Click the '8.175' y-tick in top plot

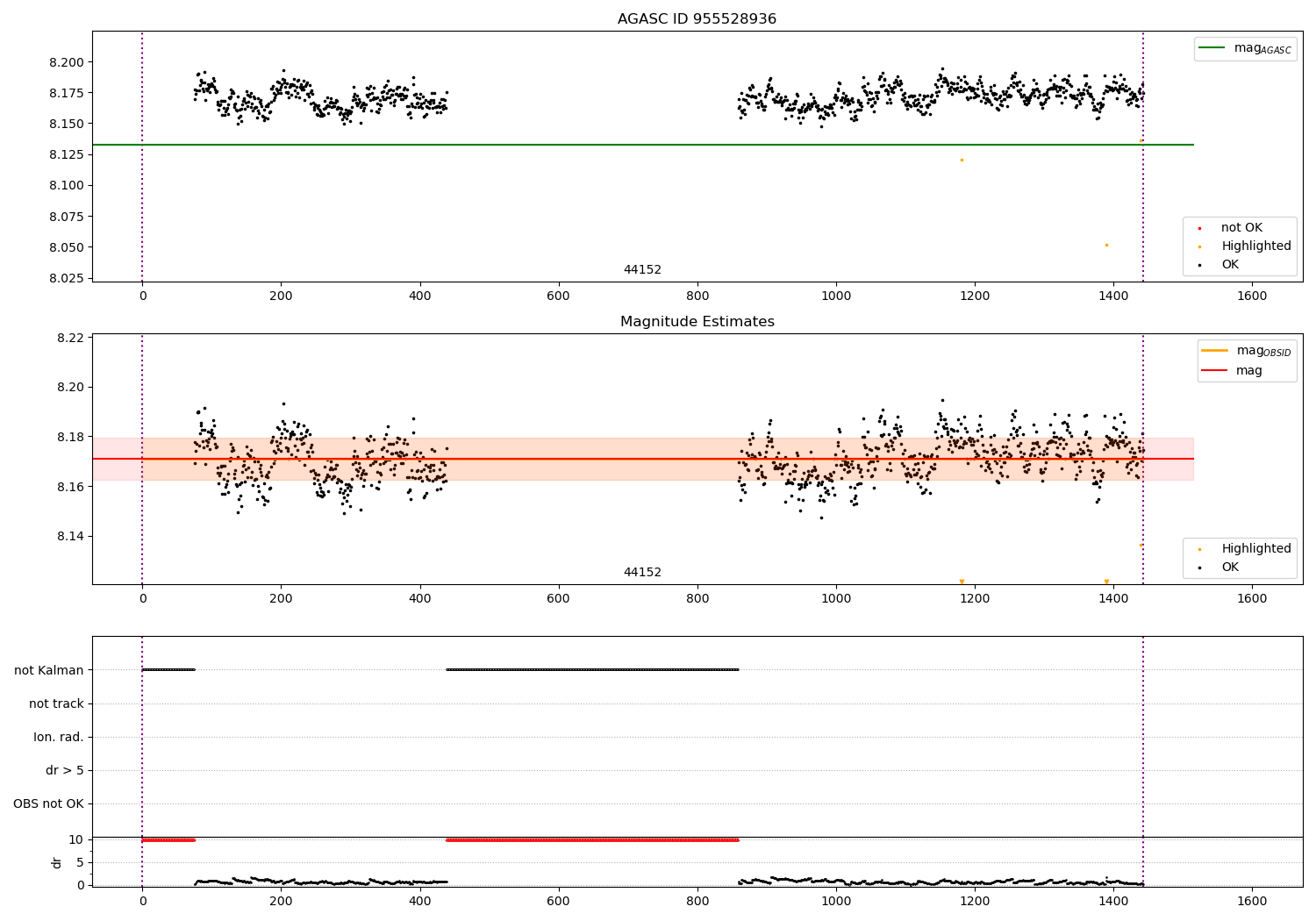[x=67, y=93]
